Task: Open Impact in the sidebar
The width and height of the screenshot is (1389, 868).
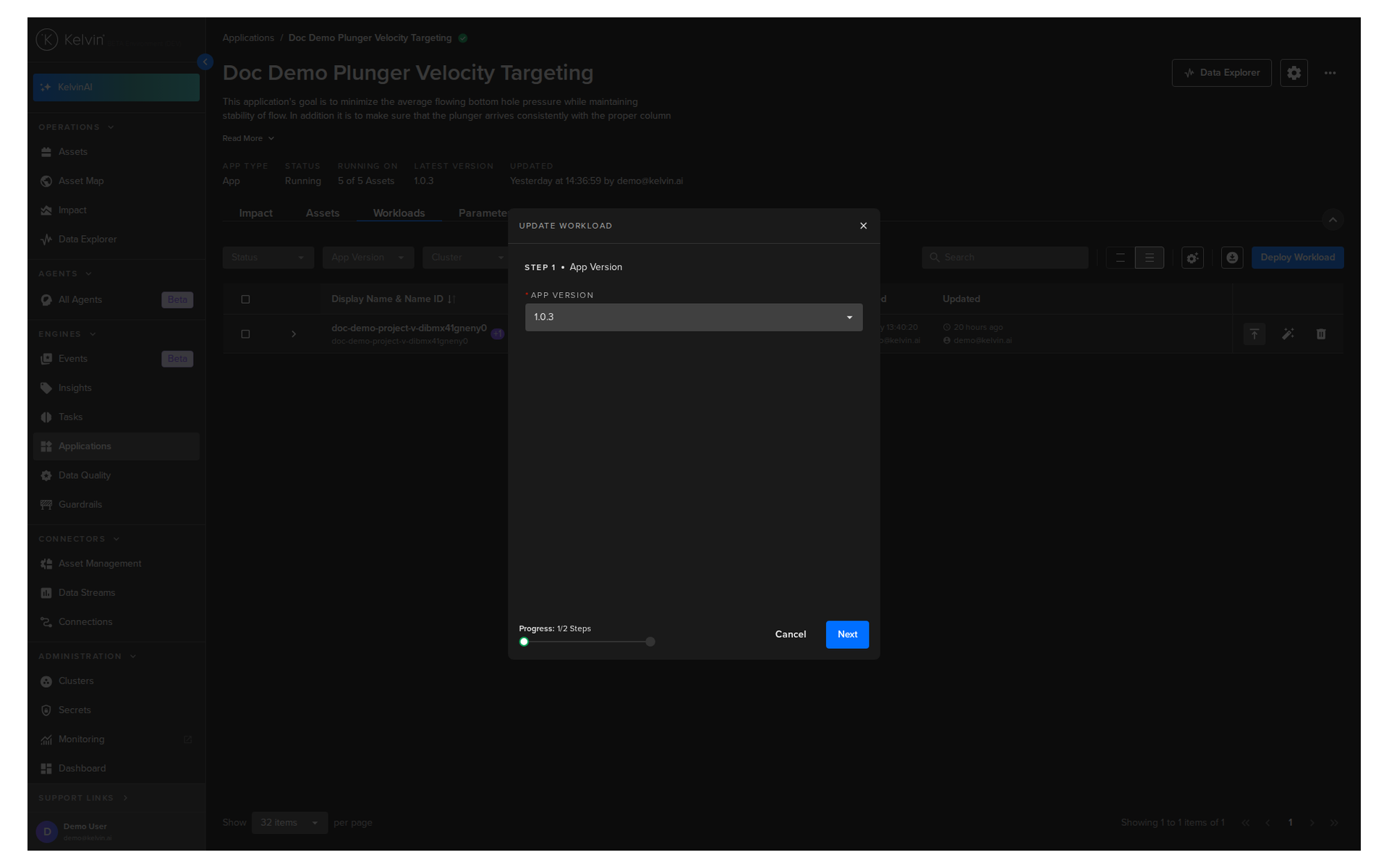Action: tap(116, 210)
